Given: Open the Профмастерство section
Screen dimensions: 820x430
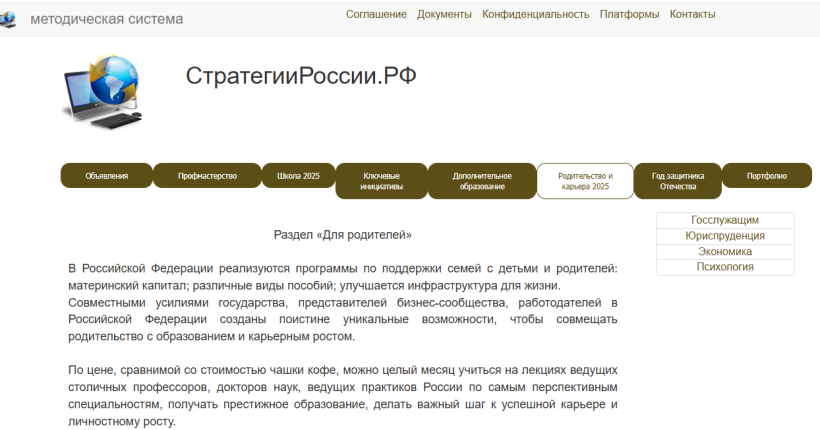Looking at the screenshot, I should click(207, 176).
